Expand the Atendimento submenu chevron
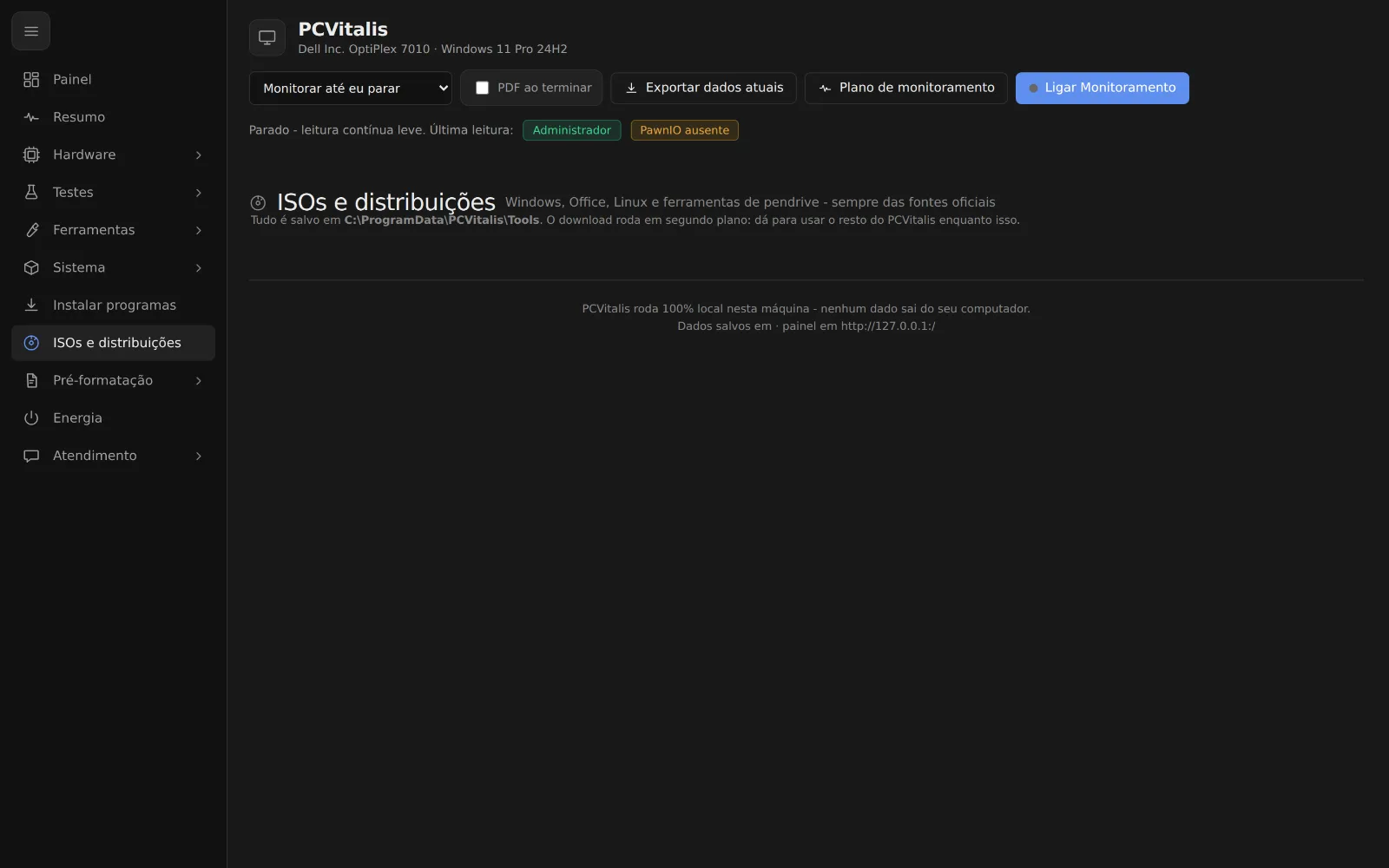 click(199, 456)
